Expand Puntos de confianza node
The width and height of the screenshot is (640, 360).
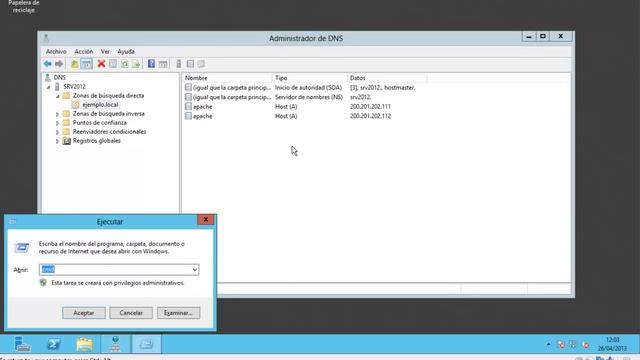point(58,123)
